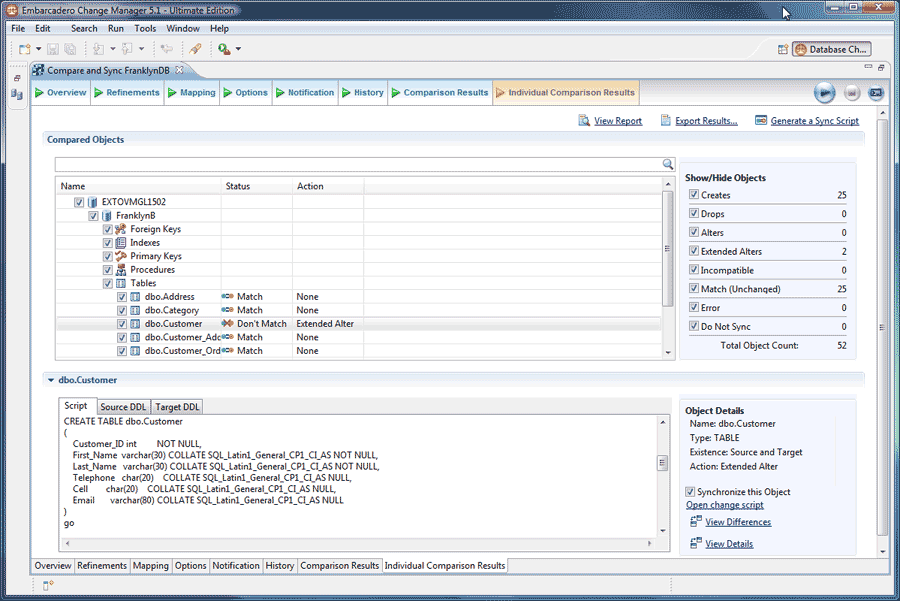The width and height of the screenshot is (900, 601).
Task: Uncheck the Foreign Keys checkbox
Action: click(x=107, y=229)
